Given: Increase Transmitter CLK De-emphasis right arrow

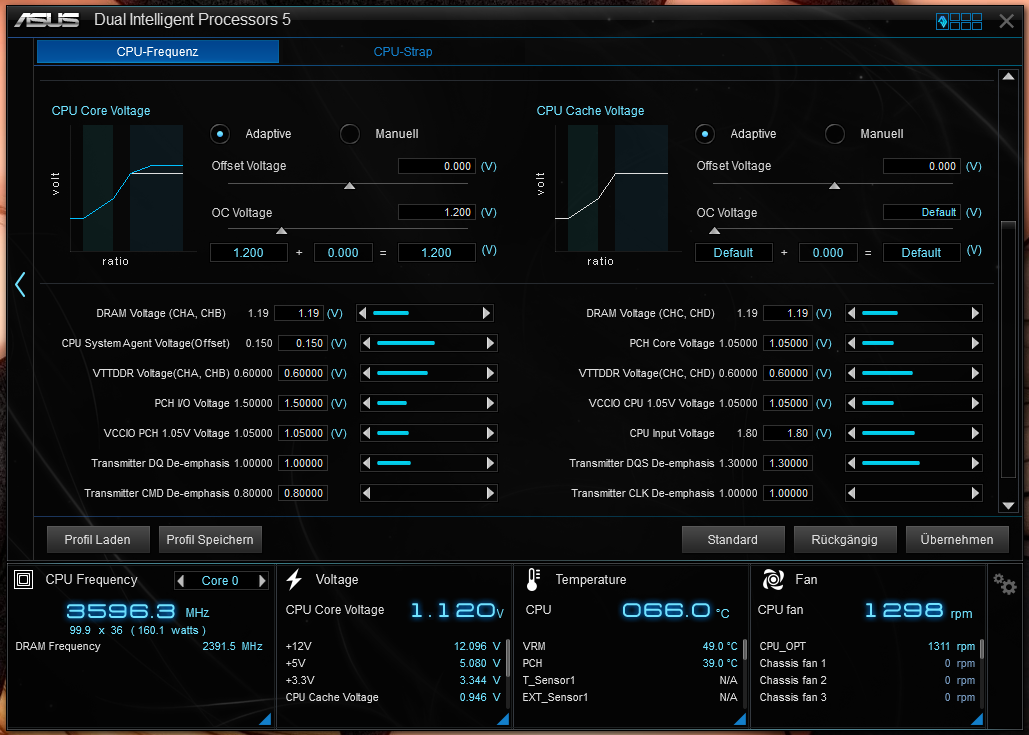Looking at the screenshot, I should coord(975,494).
